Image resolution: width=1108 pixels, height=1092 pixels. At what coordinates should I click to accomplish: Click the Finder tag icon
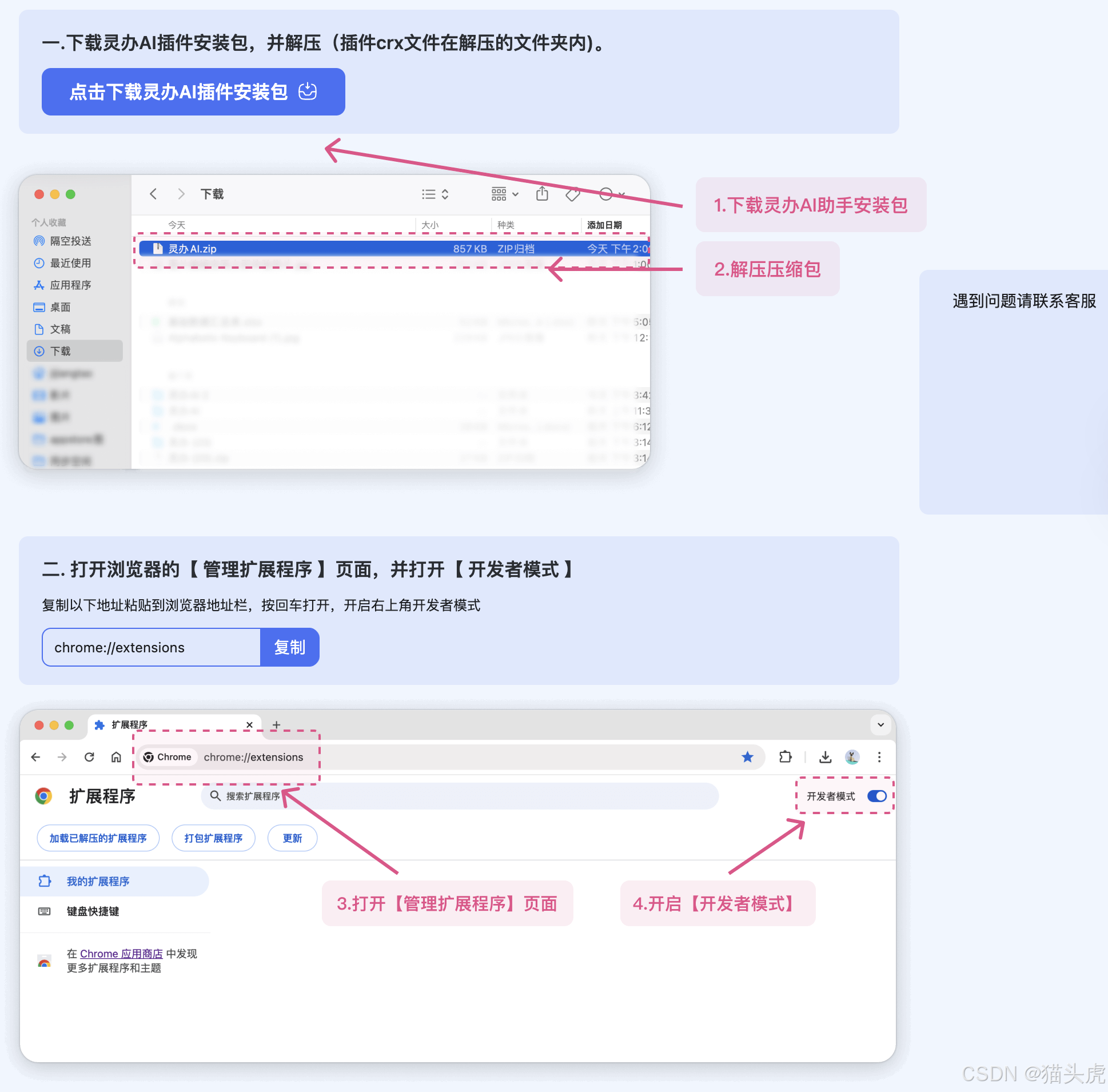pyautogui.click(x=573, y=194)
